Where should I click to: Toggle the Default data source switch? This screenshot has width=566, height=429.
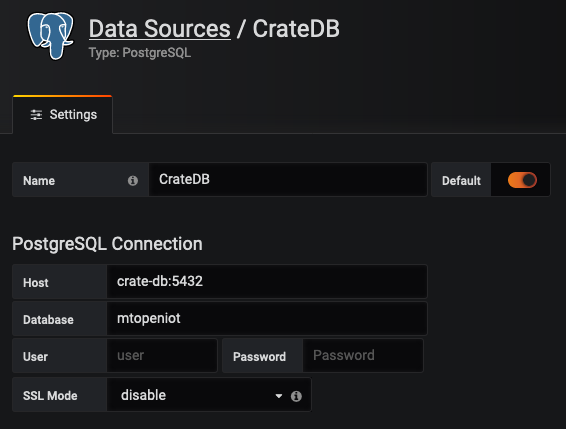(522, 180)
